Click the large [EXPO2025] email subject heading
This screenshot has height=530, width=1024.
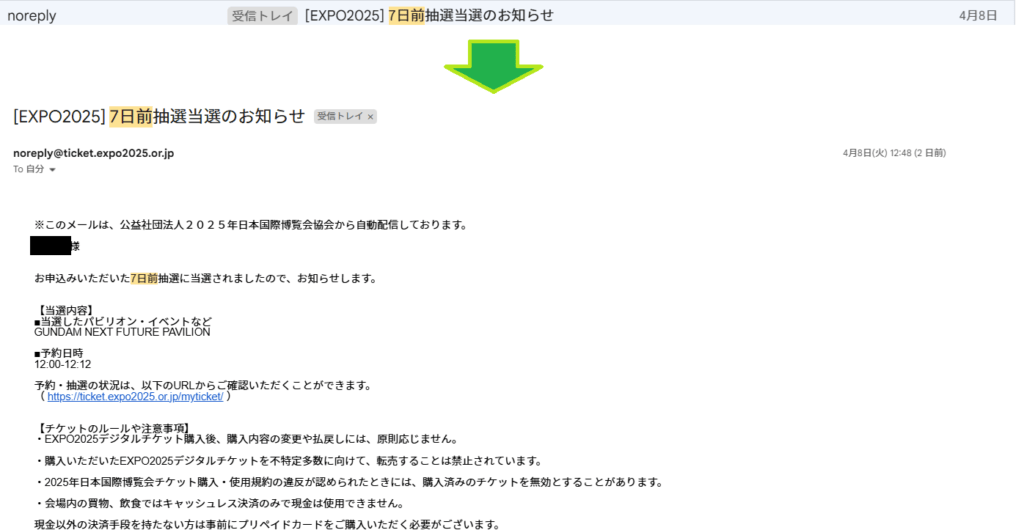pos(158,116)
